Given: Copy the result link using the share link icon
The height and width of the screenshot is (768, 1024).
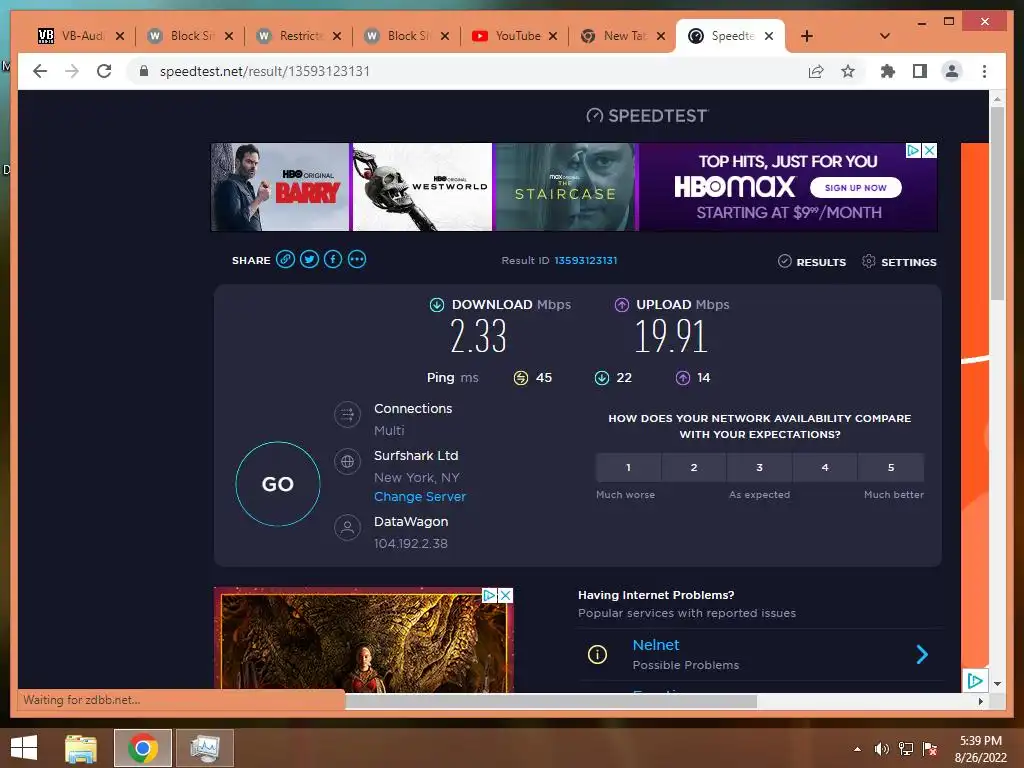Looking at the screenshot, I should point(285,259).
